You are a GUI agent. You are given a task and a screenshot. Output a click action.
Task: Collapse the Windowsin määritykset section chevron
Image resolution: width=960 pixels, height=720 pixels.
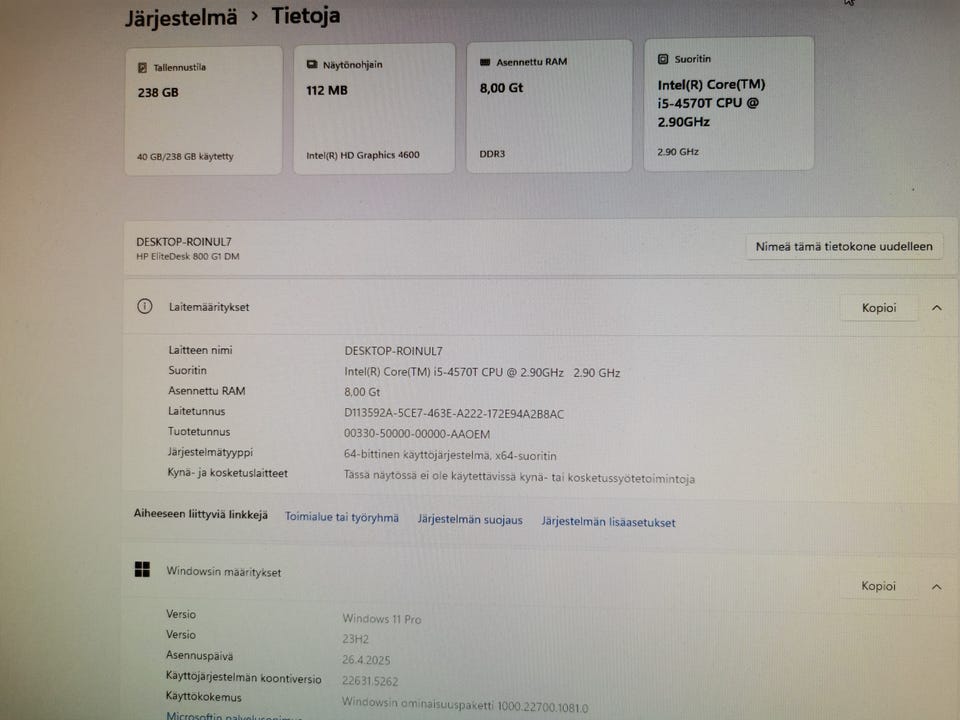pyautogui.click(x=937, y=587)
